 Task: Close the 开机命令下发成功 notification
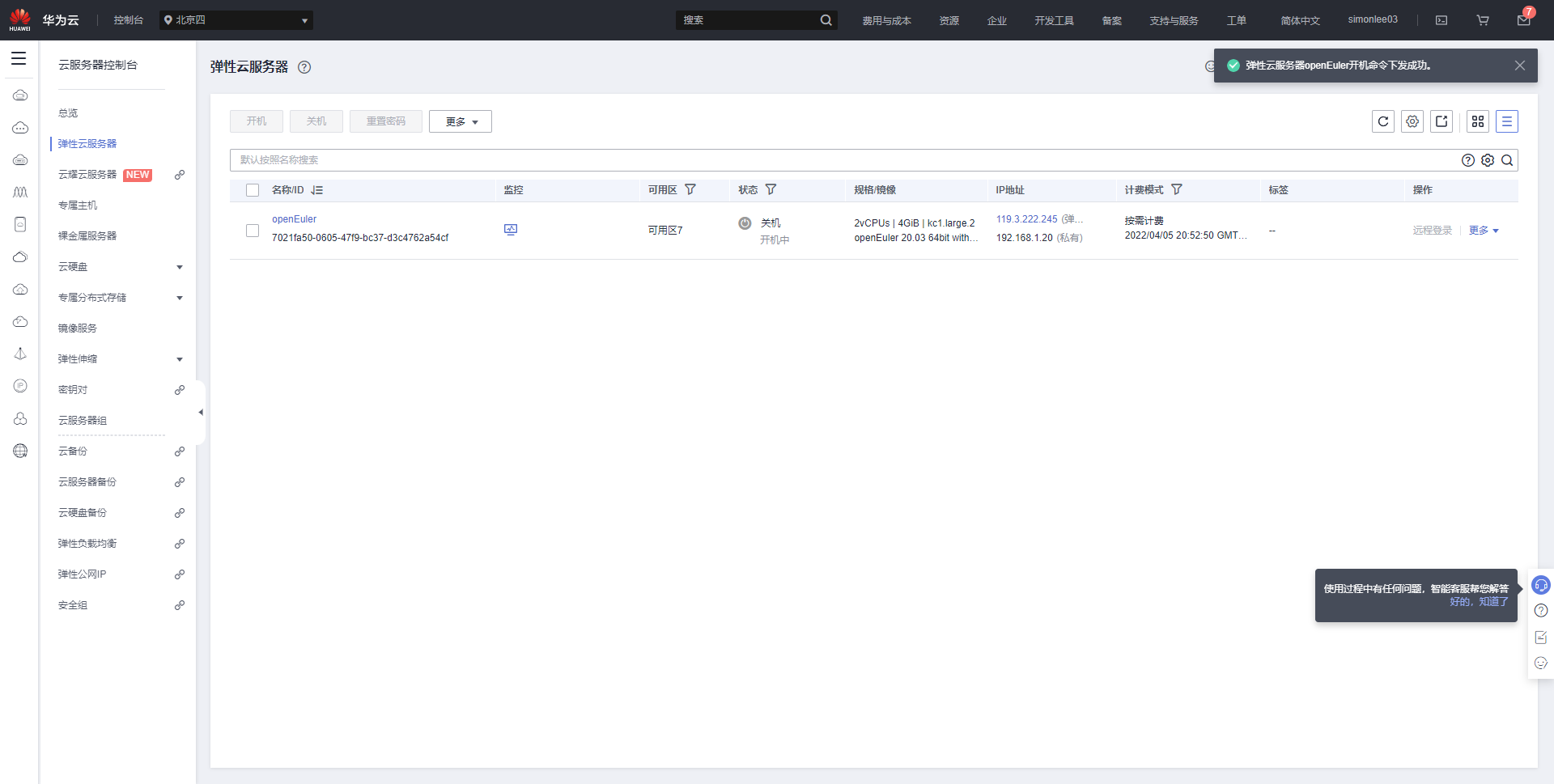pyautogui.click(x=1520, y=66)
